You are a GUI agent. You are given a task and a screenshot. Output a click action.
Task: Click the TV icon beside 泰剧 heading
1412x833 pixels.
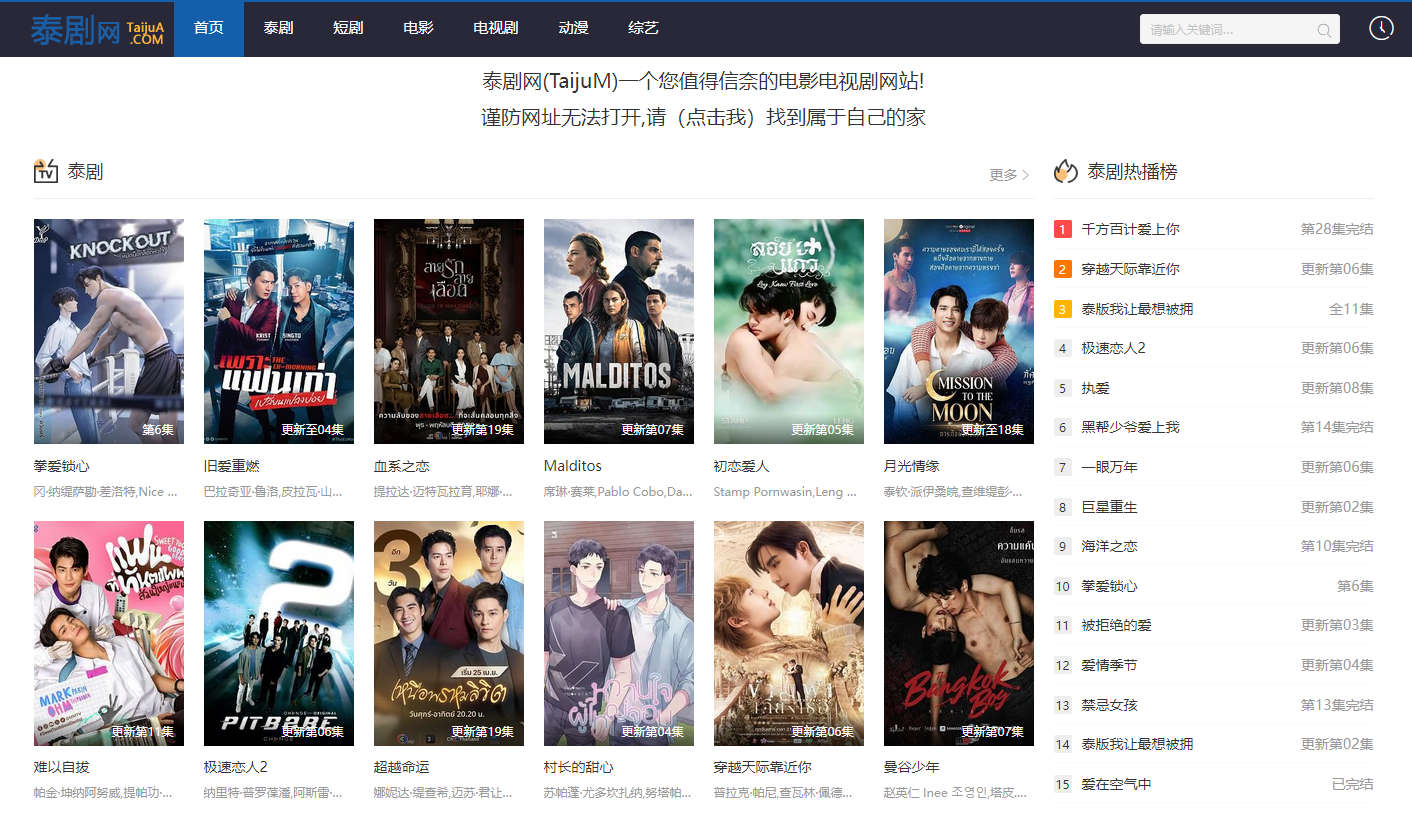pyautogui.click(x=46, y=171)
